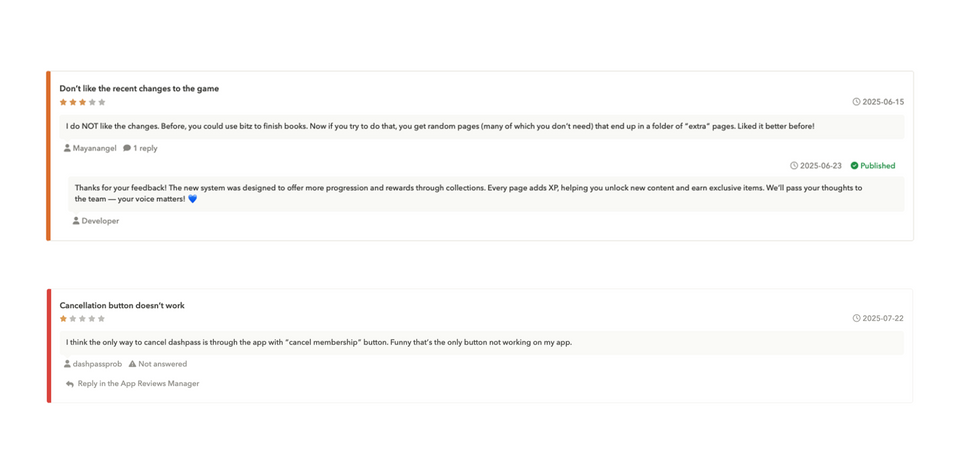Click the developer reply text box
The height and width of the screenshot is (474, 960).
click(x=486, y=194)
